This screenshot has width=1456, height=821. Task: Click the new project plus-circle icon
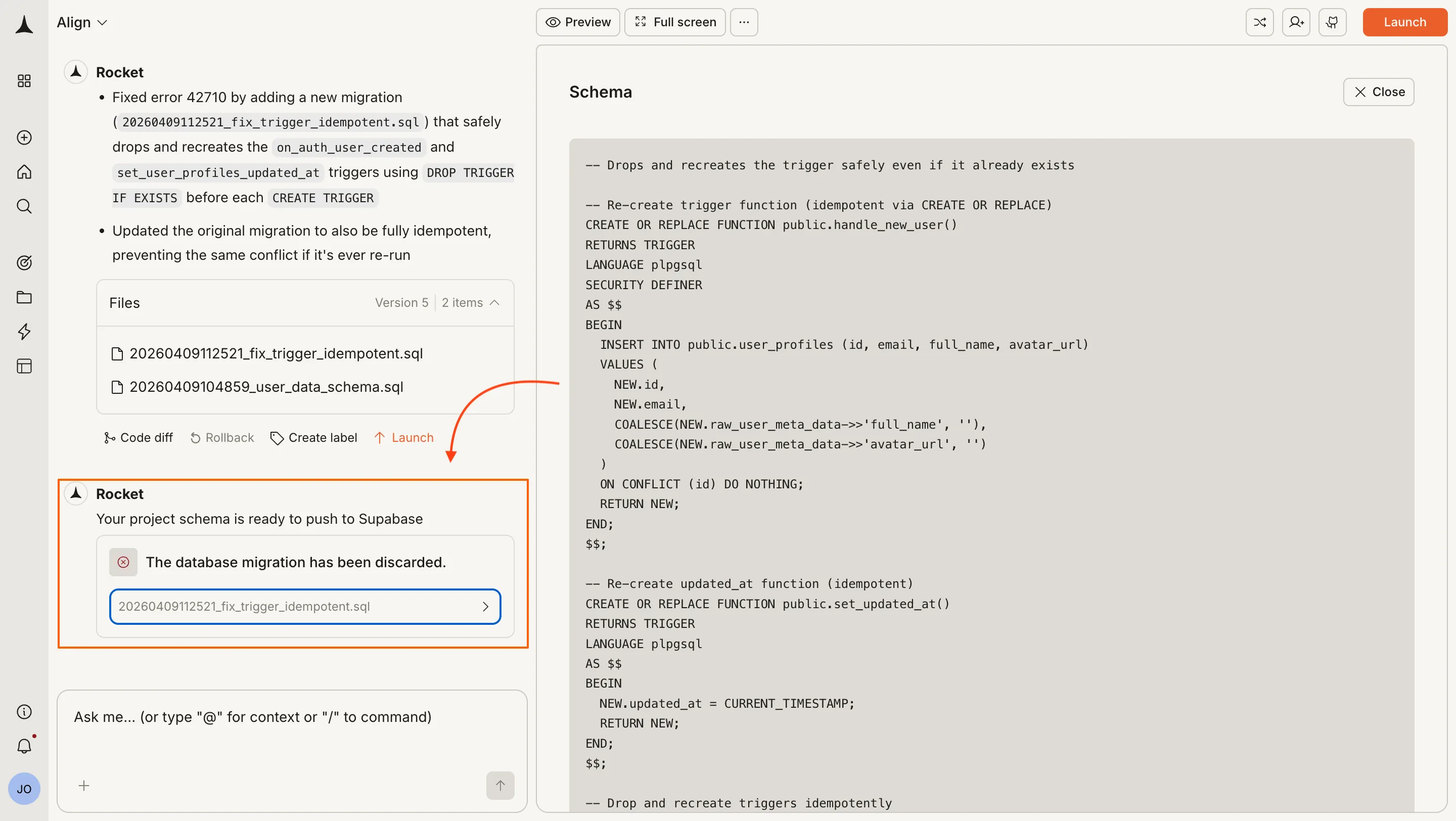[24, 138]
